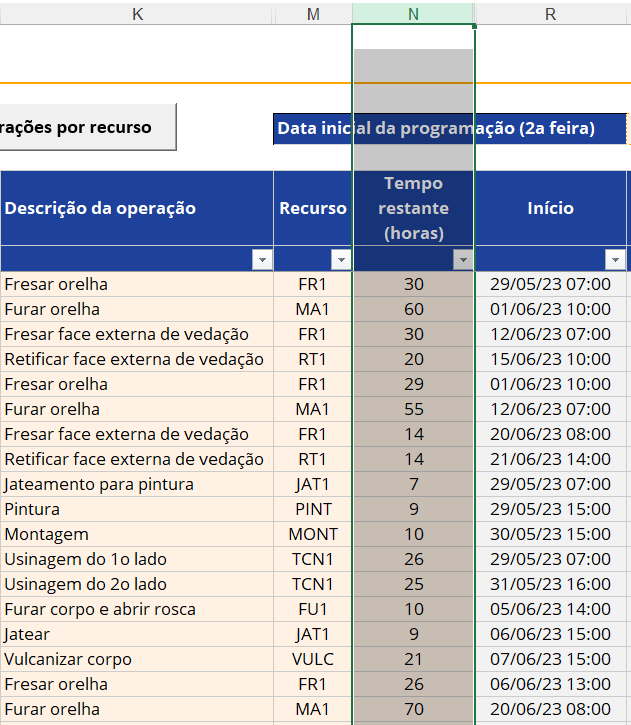This screenshot has width=631, height=725.
Task: Select the 'MONT' resource cell
Action: click(x=313, y=534)
